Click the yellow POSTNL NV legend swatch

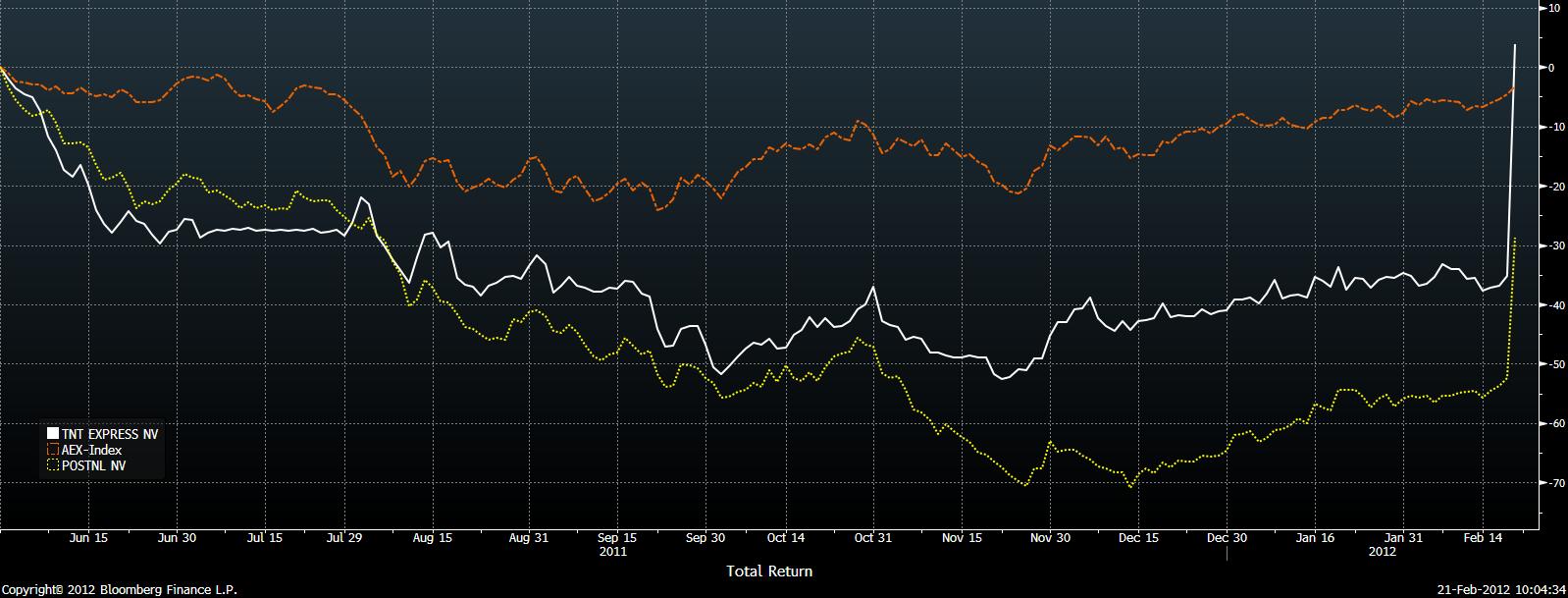[53, 465]
